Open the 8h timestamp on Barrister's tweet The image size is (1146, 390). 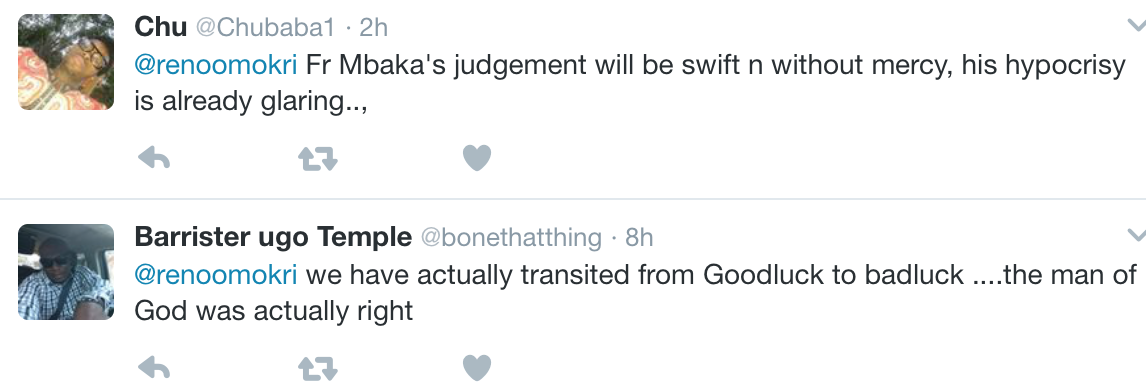640,237
